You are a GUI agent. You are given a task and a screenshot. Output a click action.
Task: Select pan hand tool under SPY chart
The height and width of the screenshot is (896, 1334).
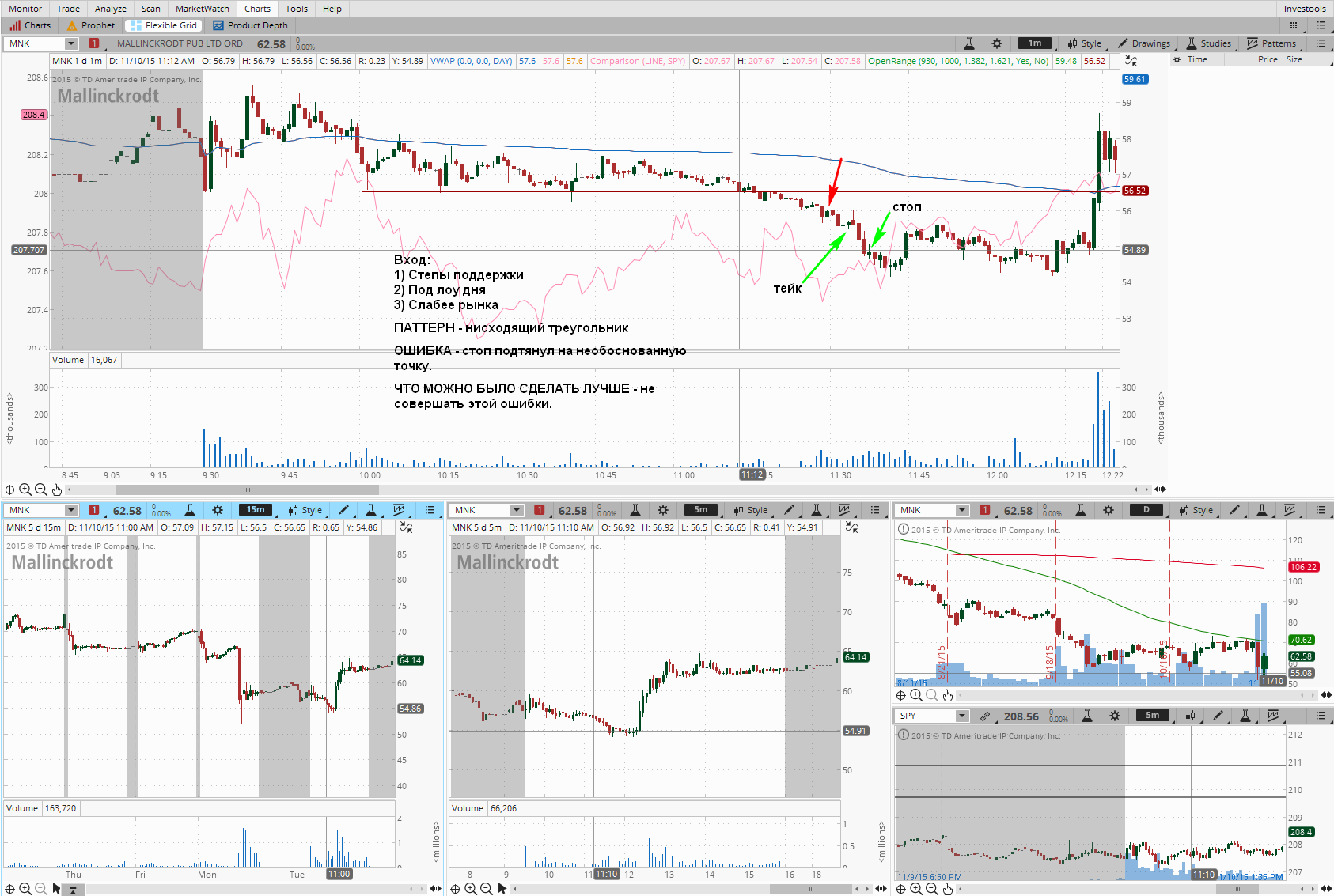(x=948, y=889)
